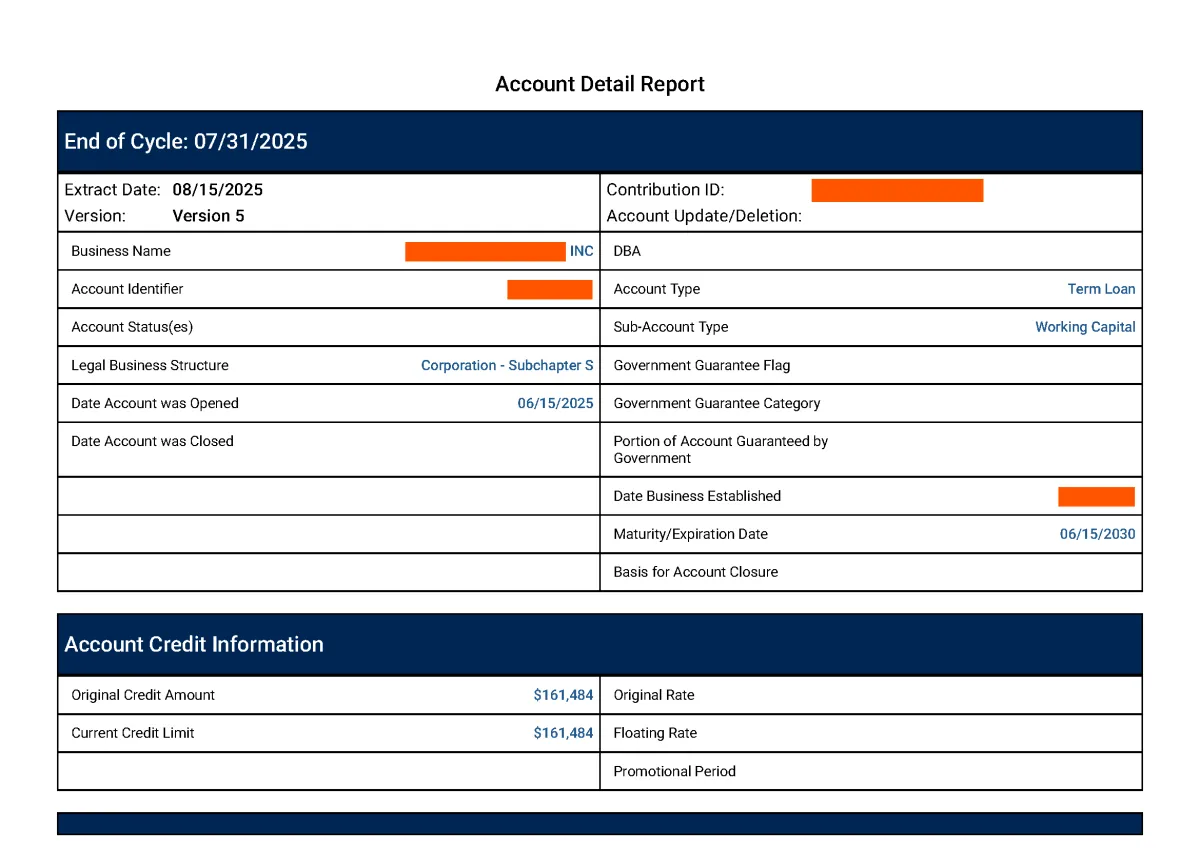This screenshot has width=1200, height=848.
Task: Click the 'Corporation - Subchapter S' value
Action: click(x=507, y=365)
